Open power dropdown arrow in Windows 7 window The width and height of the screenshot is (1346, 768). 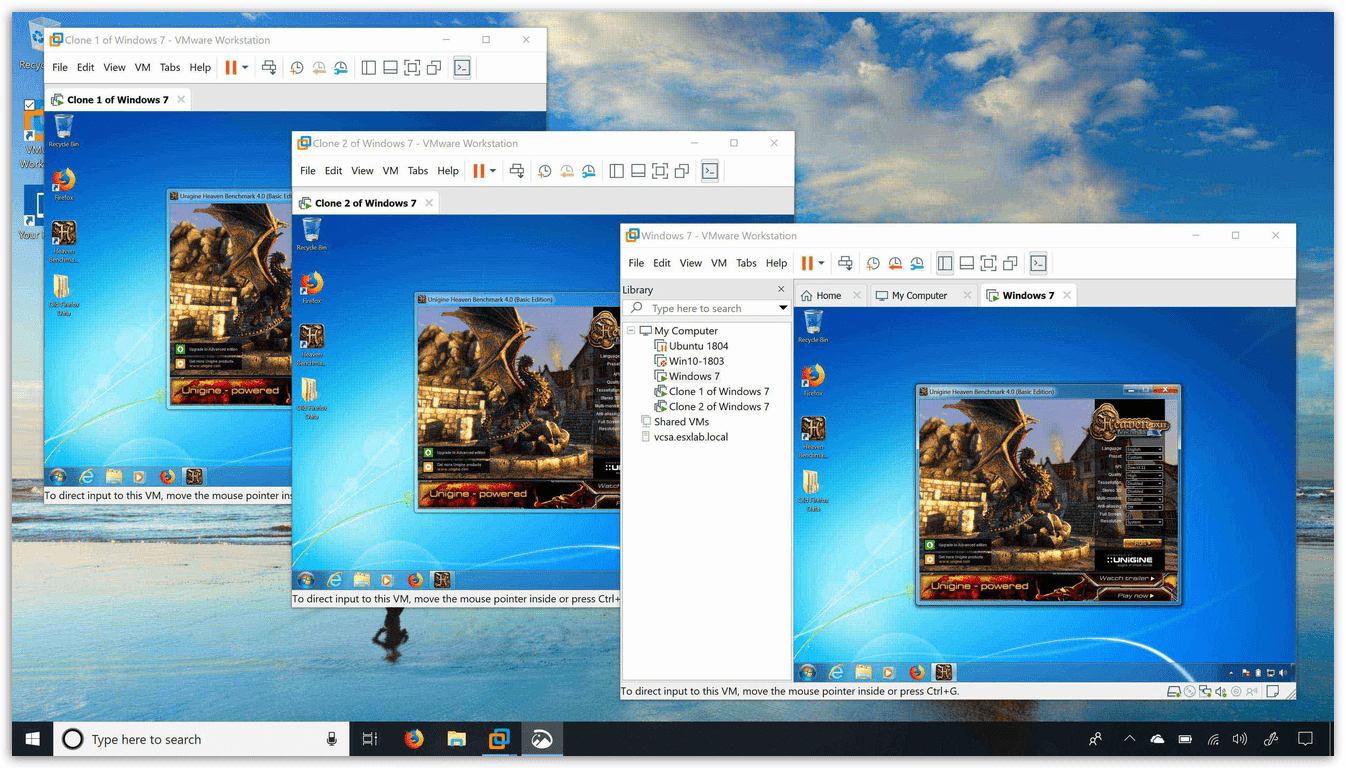coord(822,263)
